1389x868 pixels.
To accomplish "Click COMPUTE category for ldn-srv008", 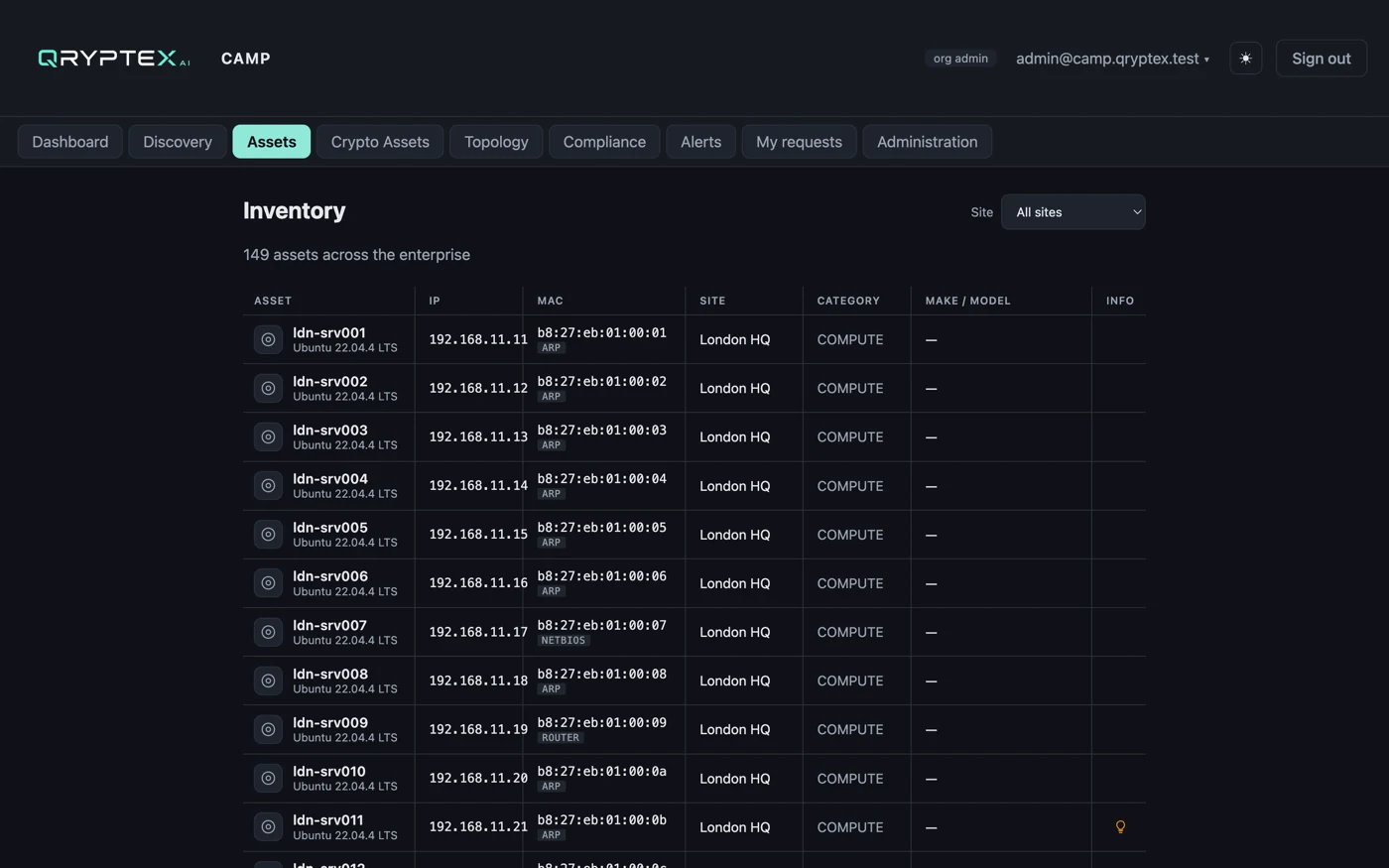I will tap(850, 681).
